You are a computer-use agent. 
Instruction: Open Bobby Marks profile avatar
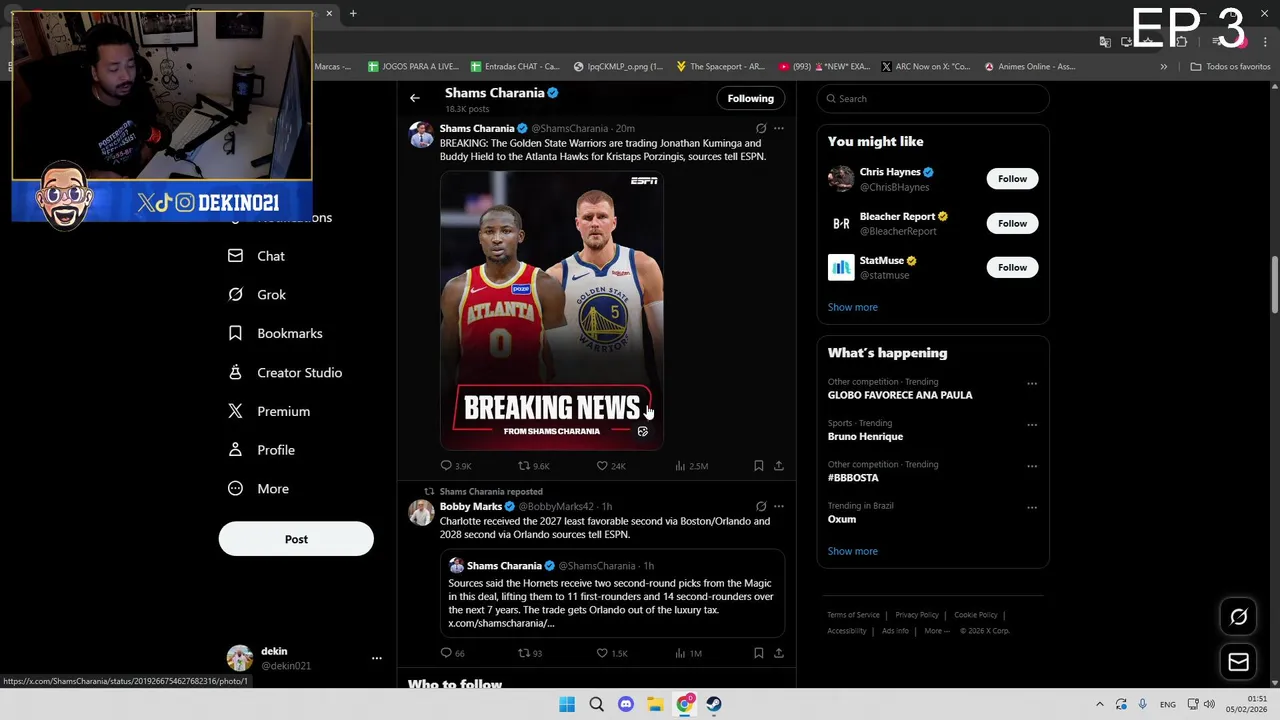(421, 513)
